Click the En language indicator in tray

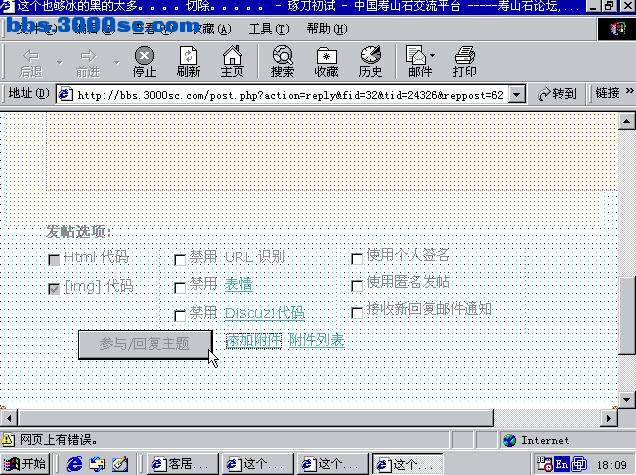click(561, 464)
